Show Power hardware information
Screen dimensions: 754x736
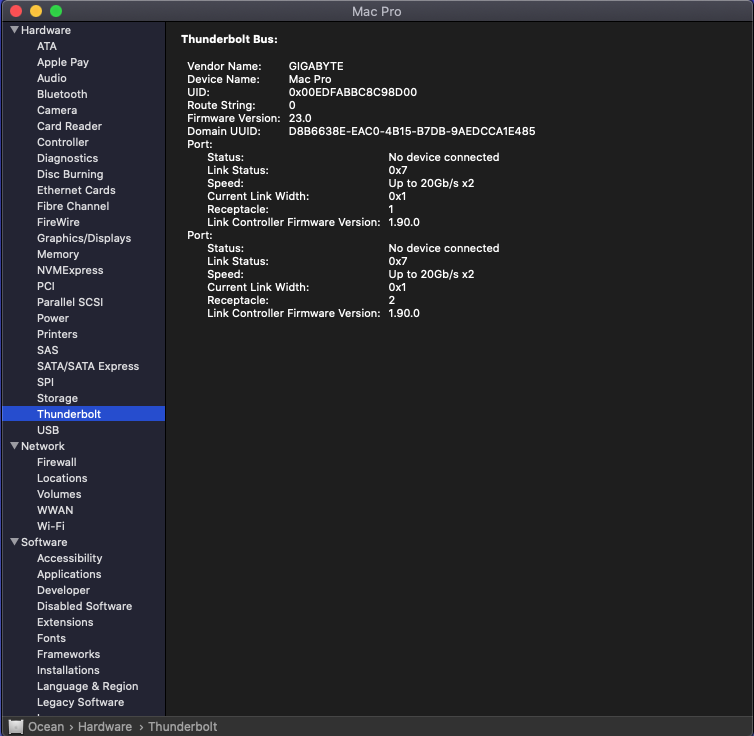53,318
